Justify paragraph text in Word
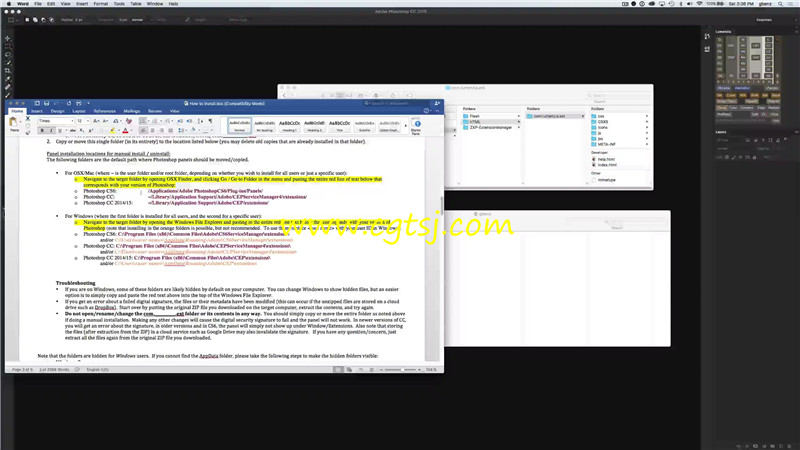Image resolution: width=800 pixels, height=450 pixels. 170,131
